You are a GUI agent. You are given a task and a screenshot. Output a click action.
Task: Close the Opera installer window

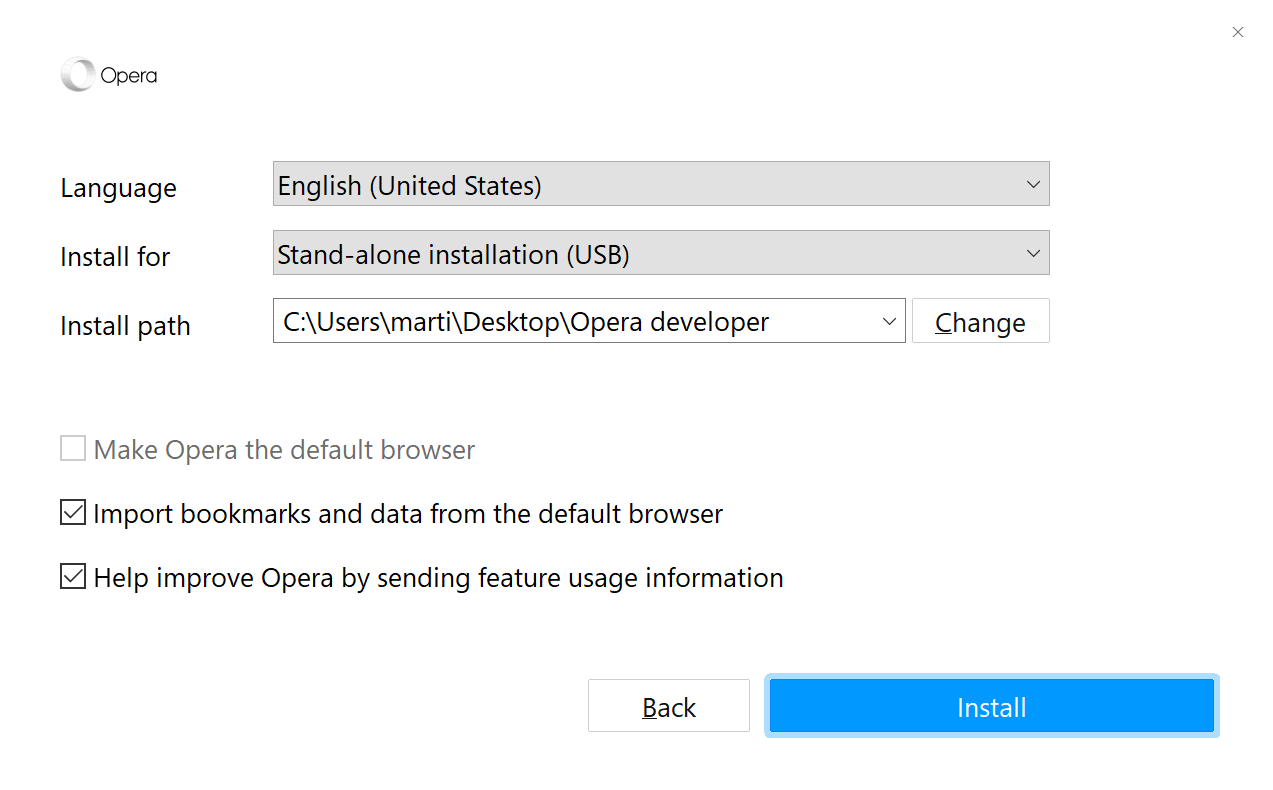1238,32
